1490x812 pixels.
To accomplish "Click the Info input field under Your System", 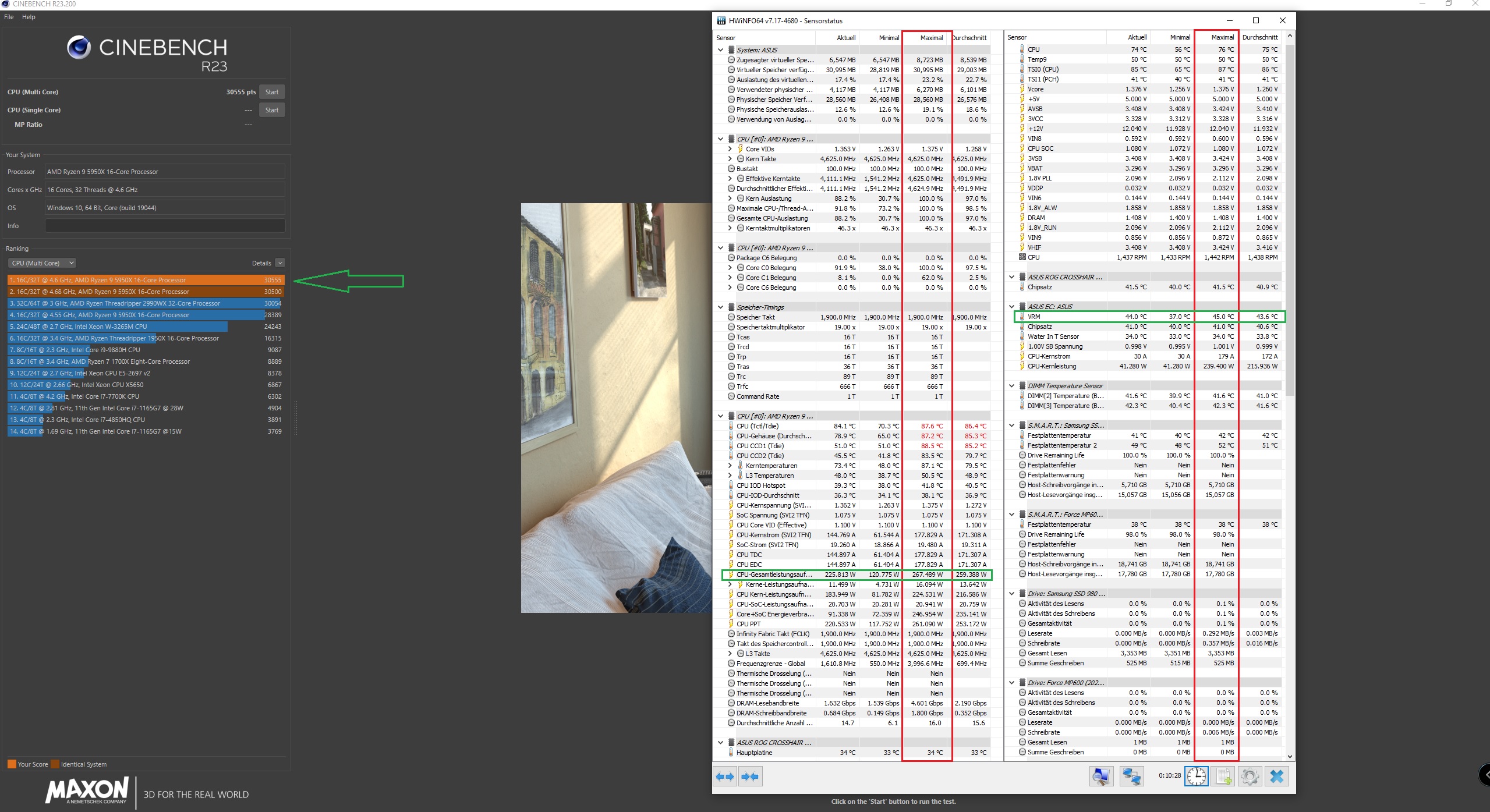I will click(165, 226).
